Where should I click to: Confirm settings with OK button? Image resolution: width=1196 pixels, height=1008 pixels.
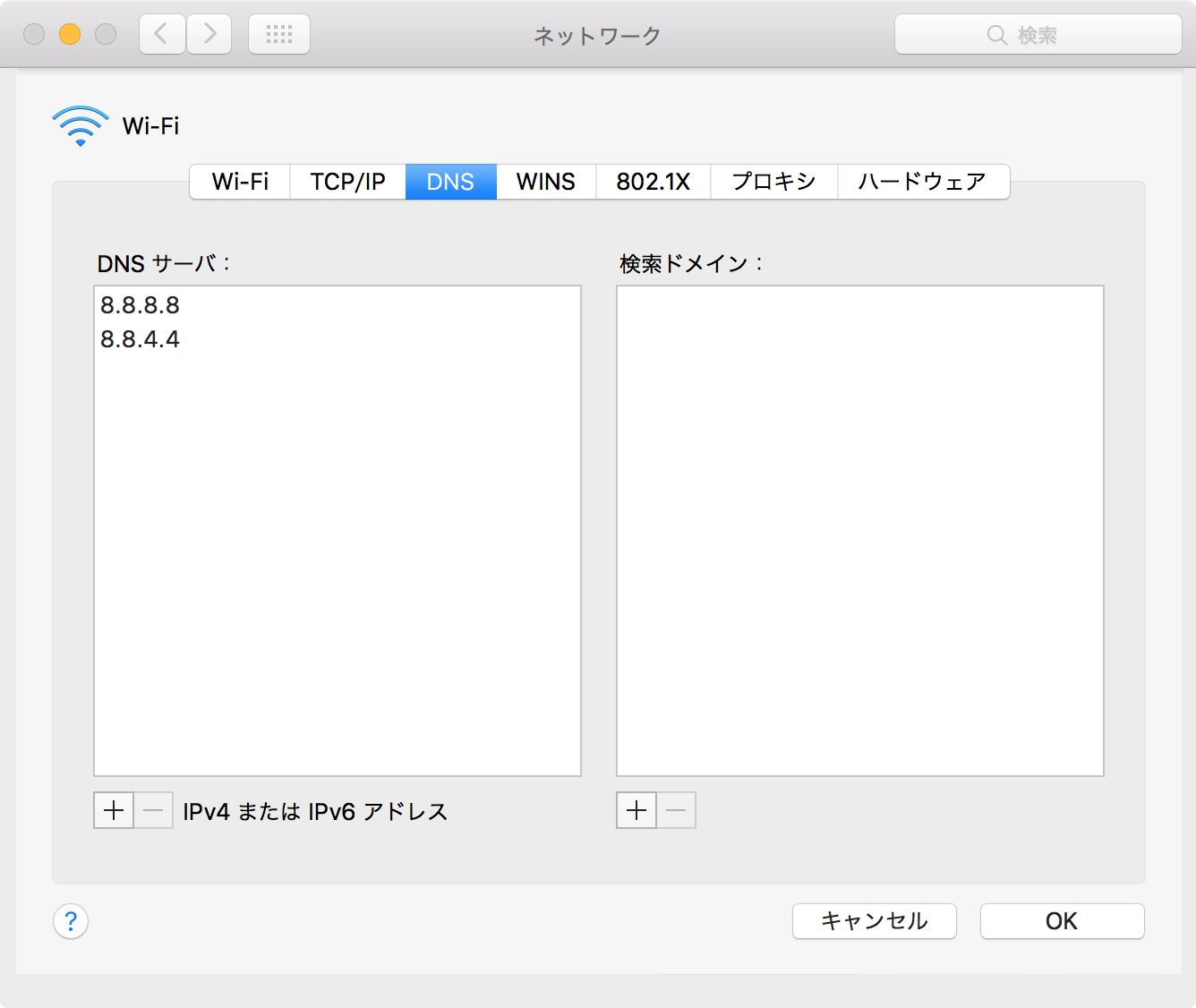(1062, 921)
